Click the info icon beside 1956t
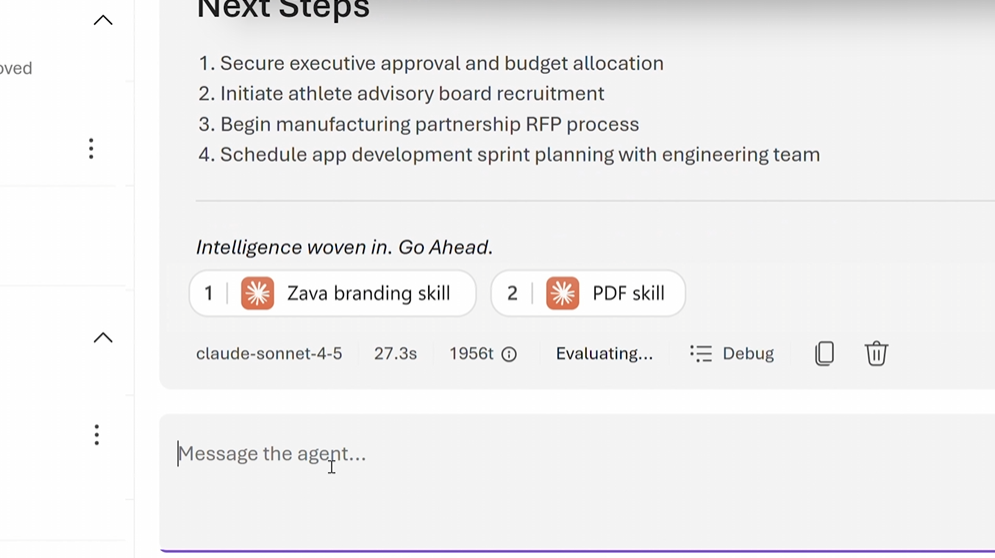 tap(509, 354)
